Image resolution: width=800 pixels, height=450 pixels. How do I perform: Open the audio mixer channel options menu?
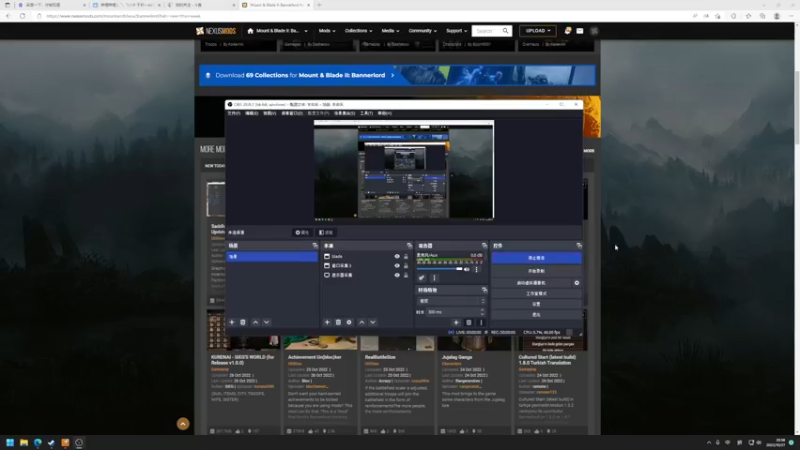click(x=477, y=269)
